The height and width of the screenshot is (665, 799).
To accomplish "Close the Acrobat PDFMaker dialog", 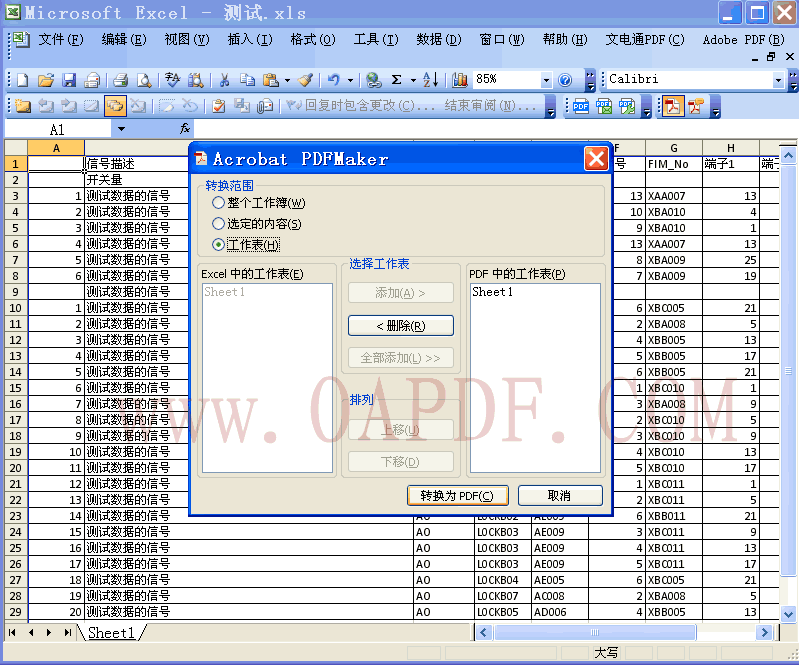I will pyautogui.click(x=596, y=158).
